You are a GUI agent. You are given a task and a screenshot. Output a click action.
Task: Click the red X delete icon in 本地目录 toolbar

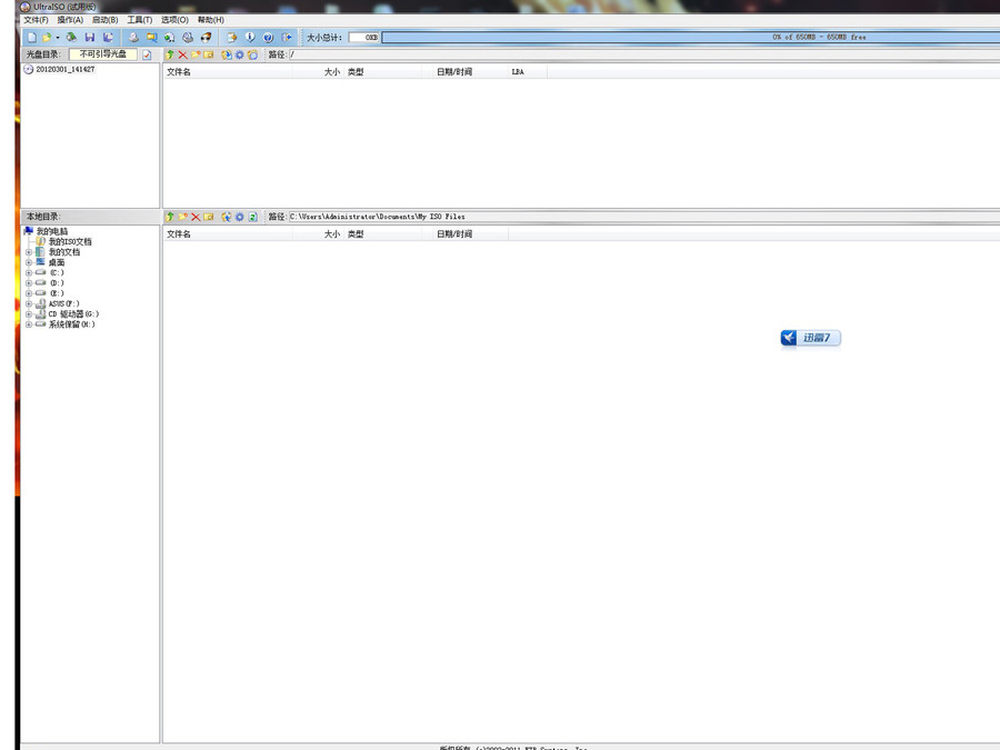(195, 217)
